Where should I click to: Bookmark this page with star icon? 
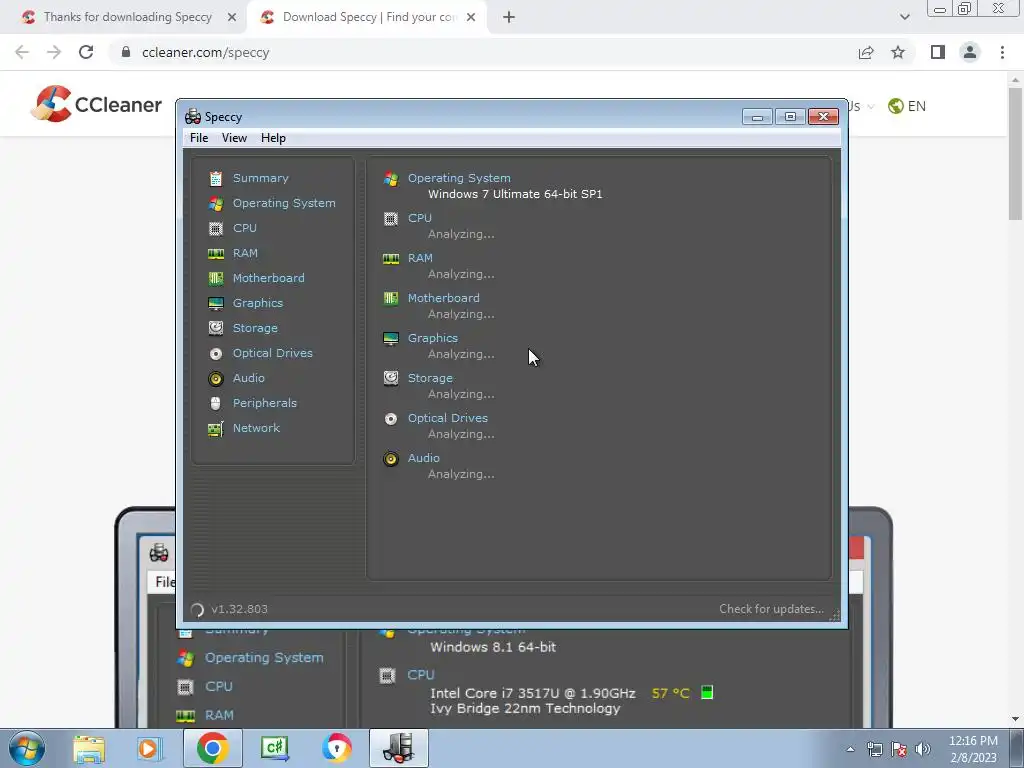pos(898,52)
